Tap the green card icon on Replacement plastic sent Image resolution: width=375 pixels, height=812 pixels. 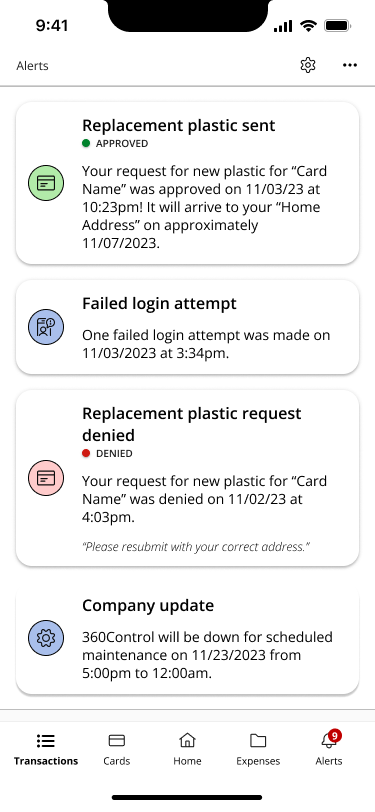(x=46, y=183)
